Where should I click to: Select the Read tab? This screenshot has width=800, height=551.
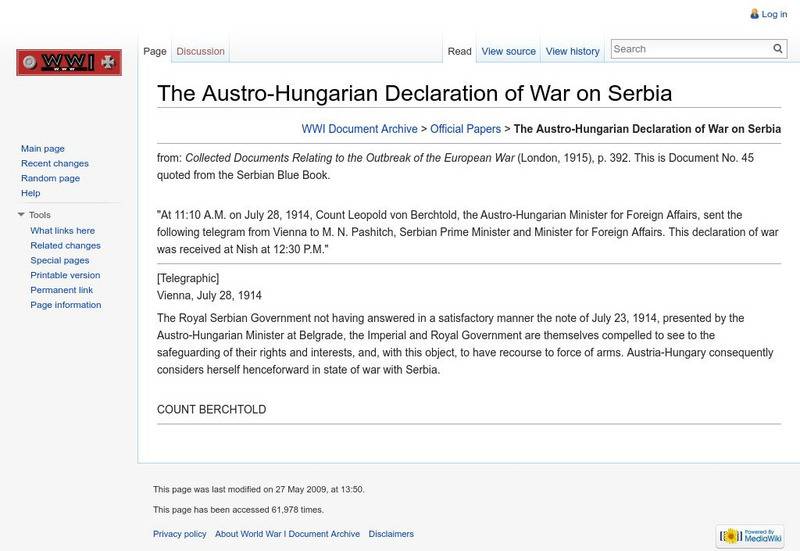[459, 51]
